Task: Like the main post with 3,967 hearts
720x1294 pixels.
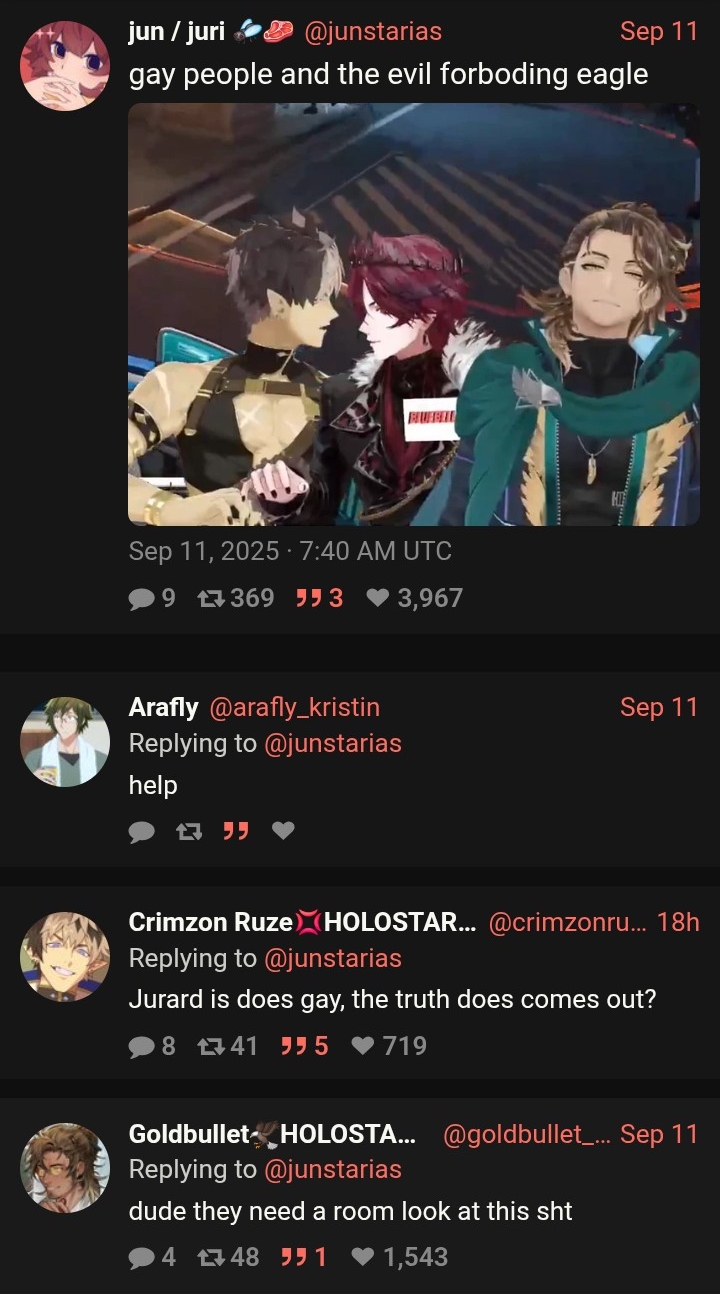Action: 377,598
